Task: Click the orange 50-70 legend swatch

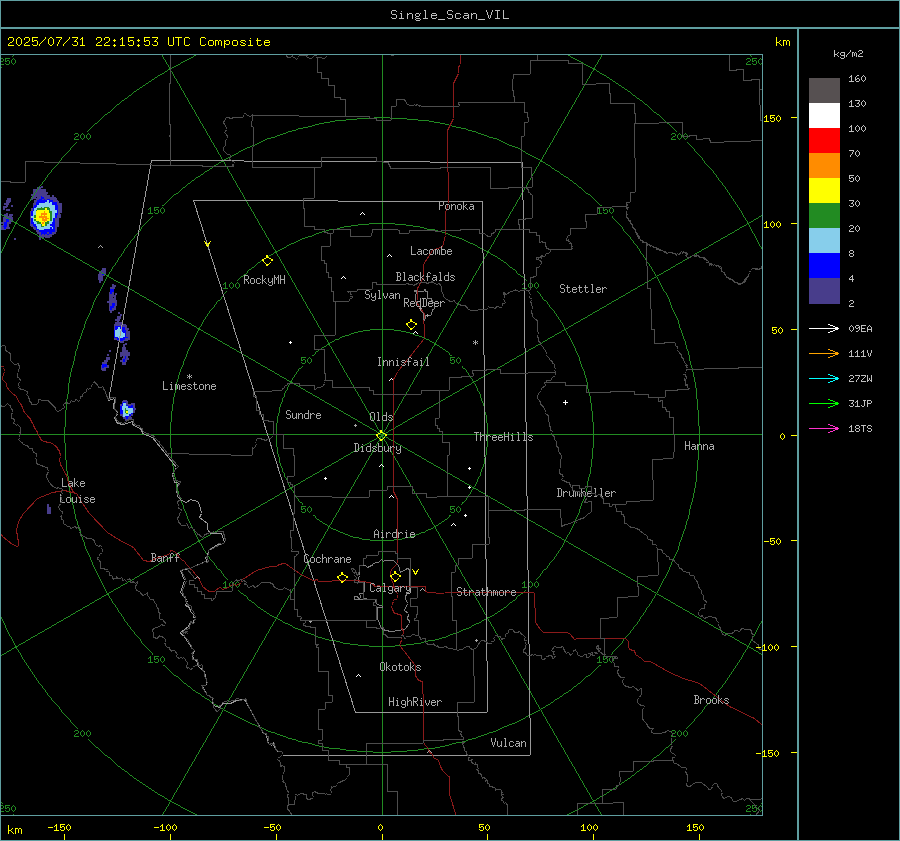Action: pos(824,165)
